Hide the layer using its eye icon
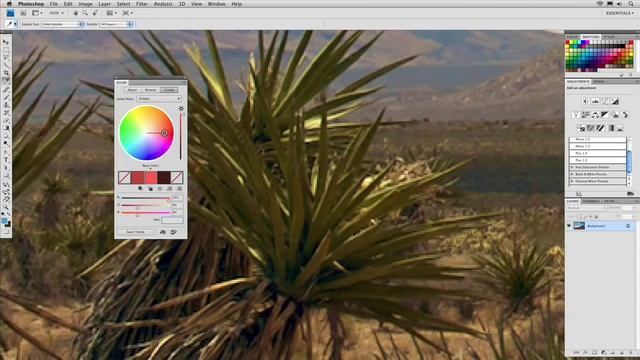 (569, 226)
